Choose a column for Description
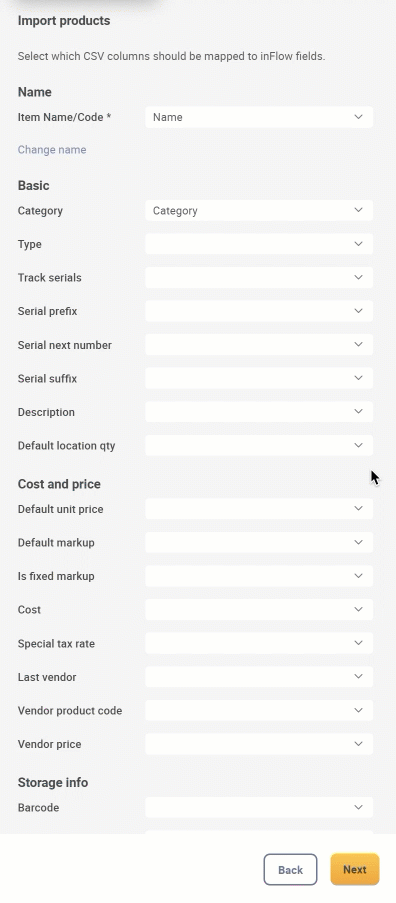396x903 pixels. coord(259,412)
